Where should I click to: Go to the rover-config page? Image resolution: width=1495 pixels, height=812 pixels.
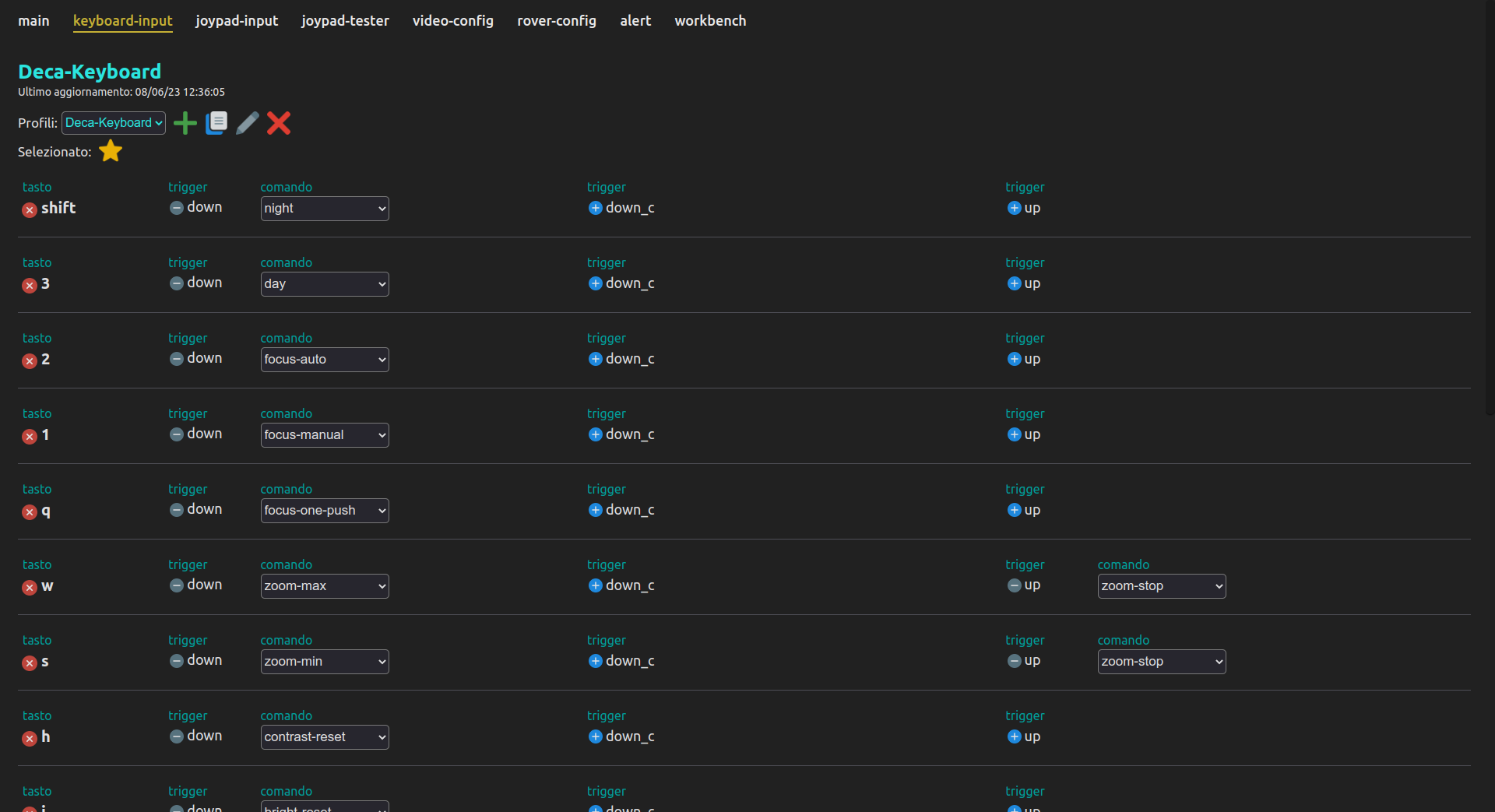pyautogui.click(x=556, y=21)
